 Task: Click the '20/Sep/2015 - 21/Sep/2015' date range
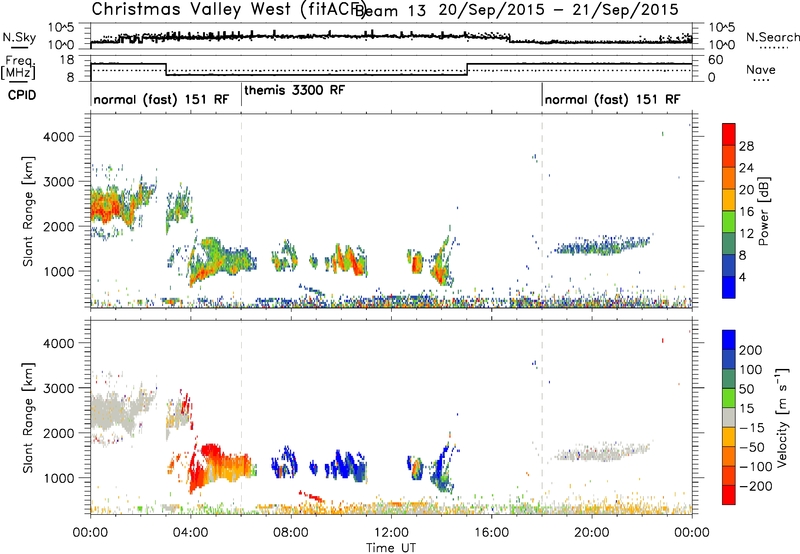tap(559, 10)
